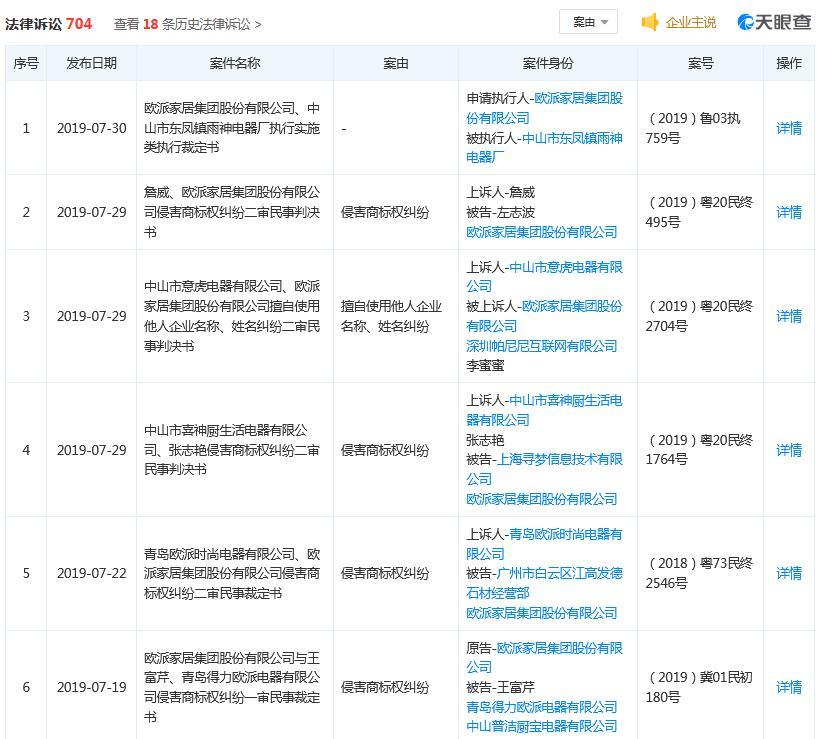
Task: Click the 企业主说 speaker icon
Action: tap(650, 22)
